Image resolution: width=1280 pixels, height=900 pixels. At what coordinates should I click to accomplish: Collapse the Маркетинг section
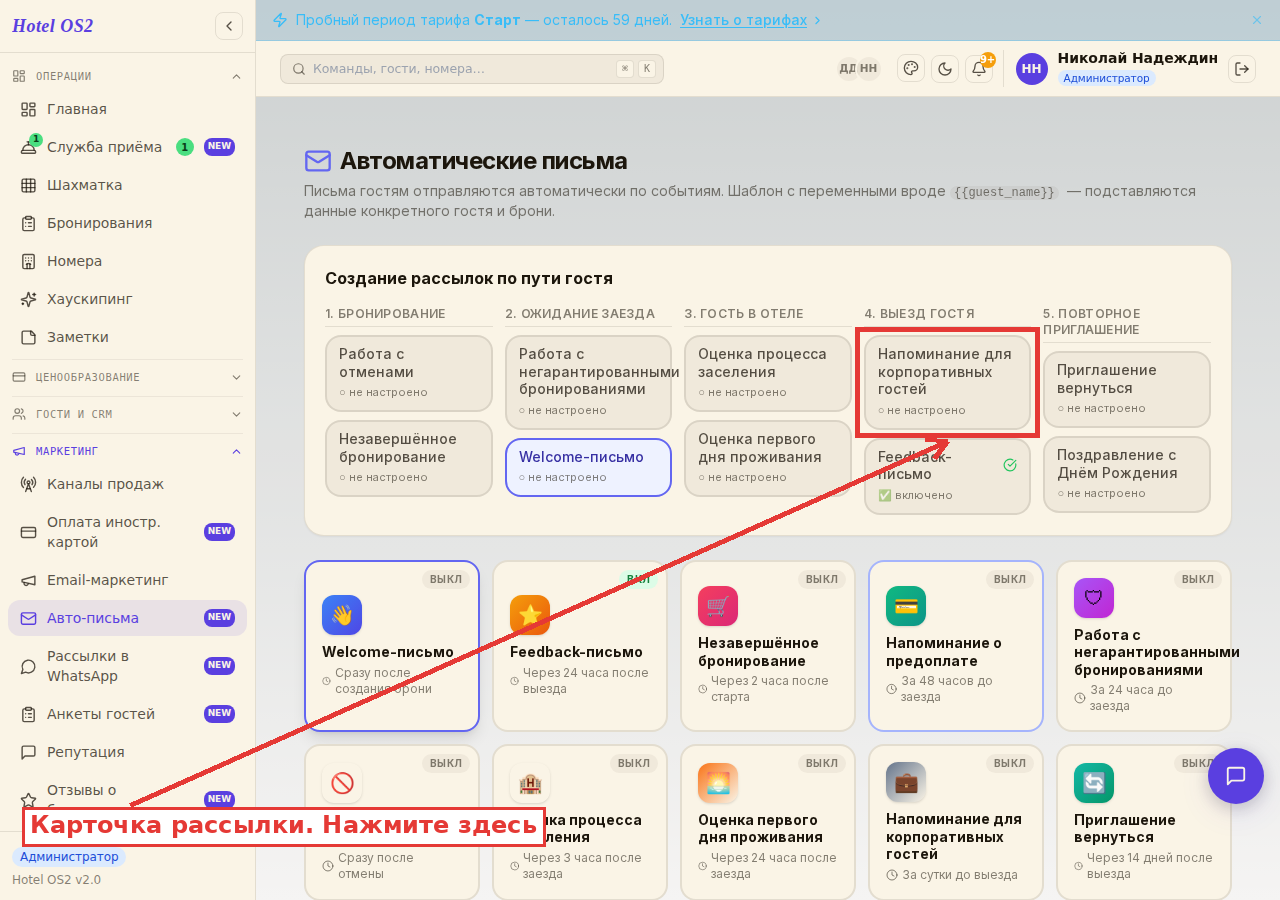(x=127, y=451)
